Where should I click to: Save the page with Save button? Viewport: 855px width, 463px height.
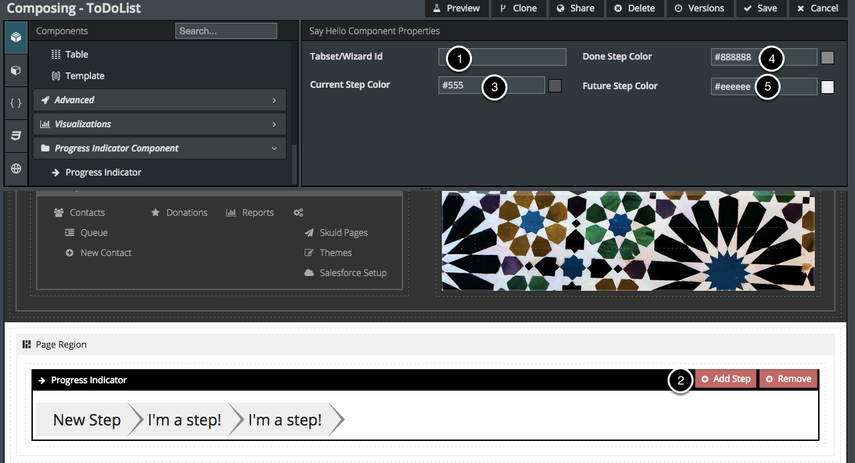[x=760, y=8]
